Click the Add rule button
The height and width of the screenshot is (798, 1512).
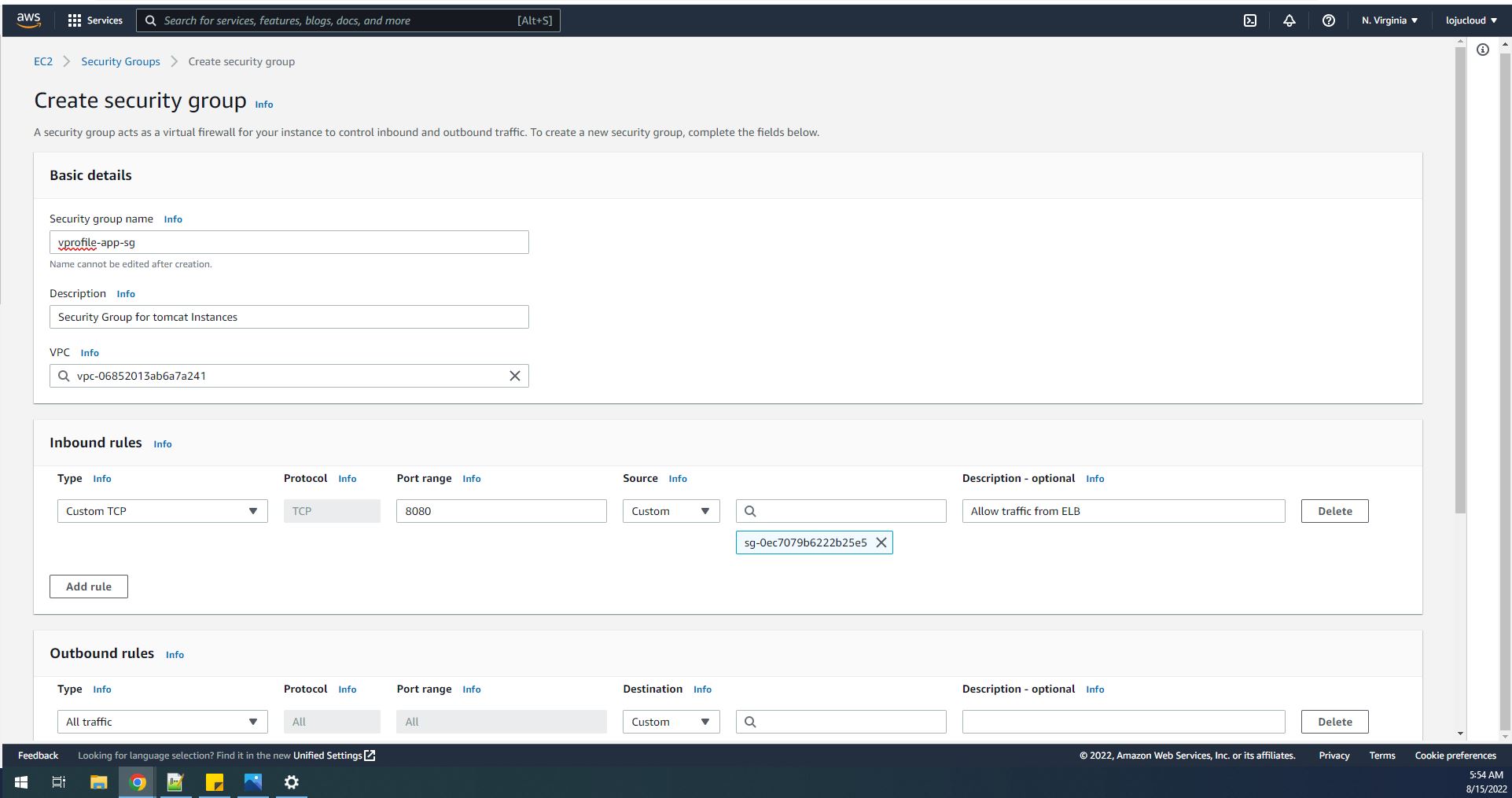88,586
